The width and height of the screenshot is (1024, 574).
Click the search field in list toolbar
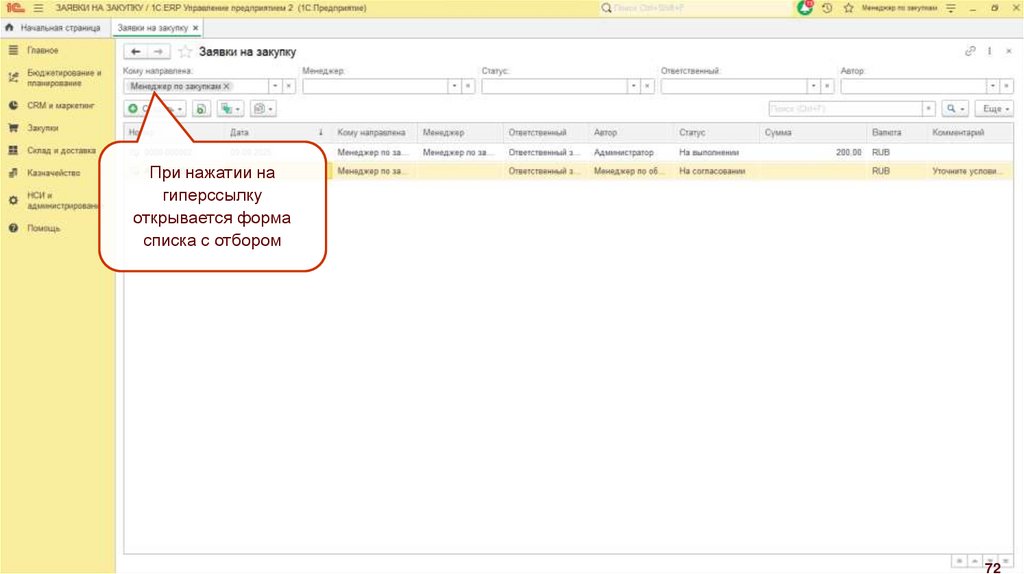point(845,108)
